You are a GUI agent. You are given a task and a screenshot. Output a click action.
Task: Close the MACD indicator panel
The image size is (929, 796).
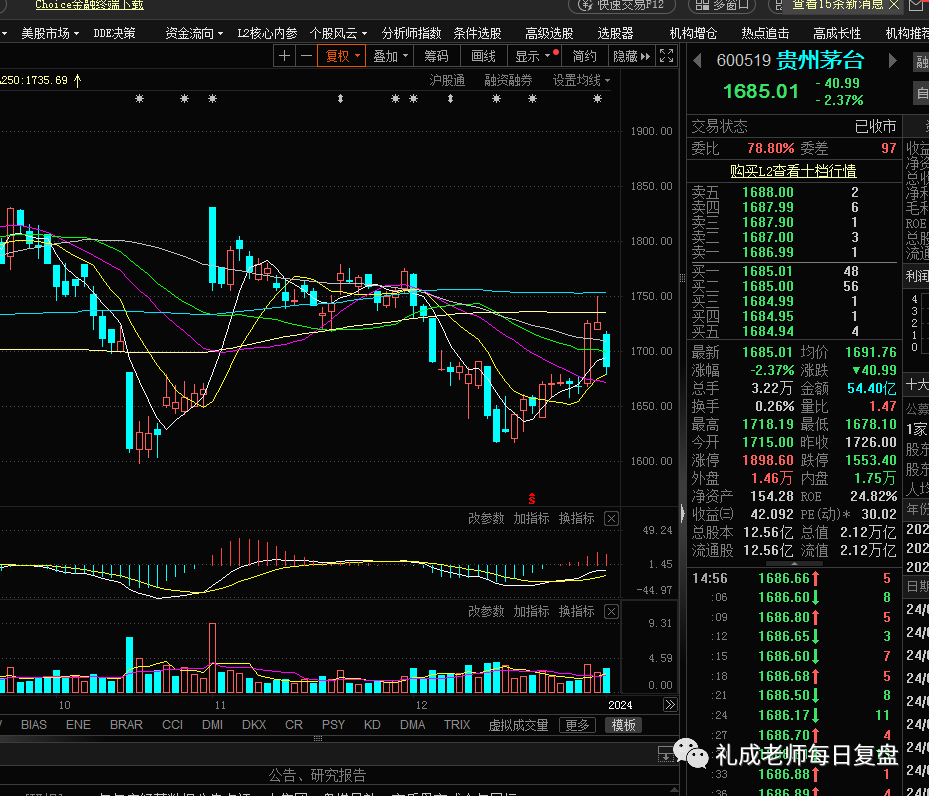tap(611, 519)
